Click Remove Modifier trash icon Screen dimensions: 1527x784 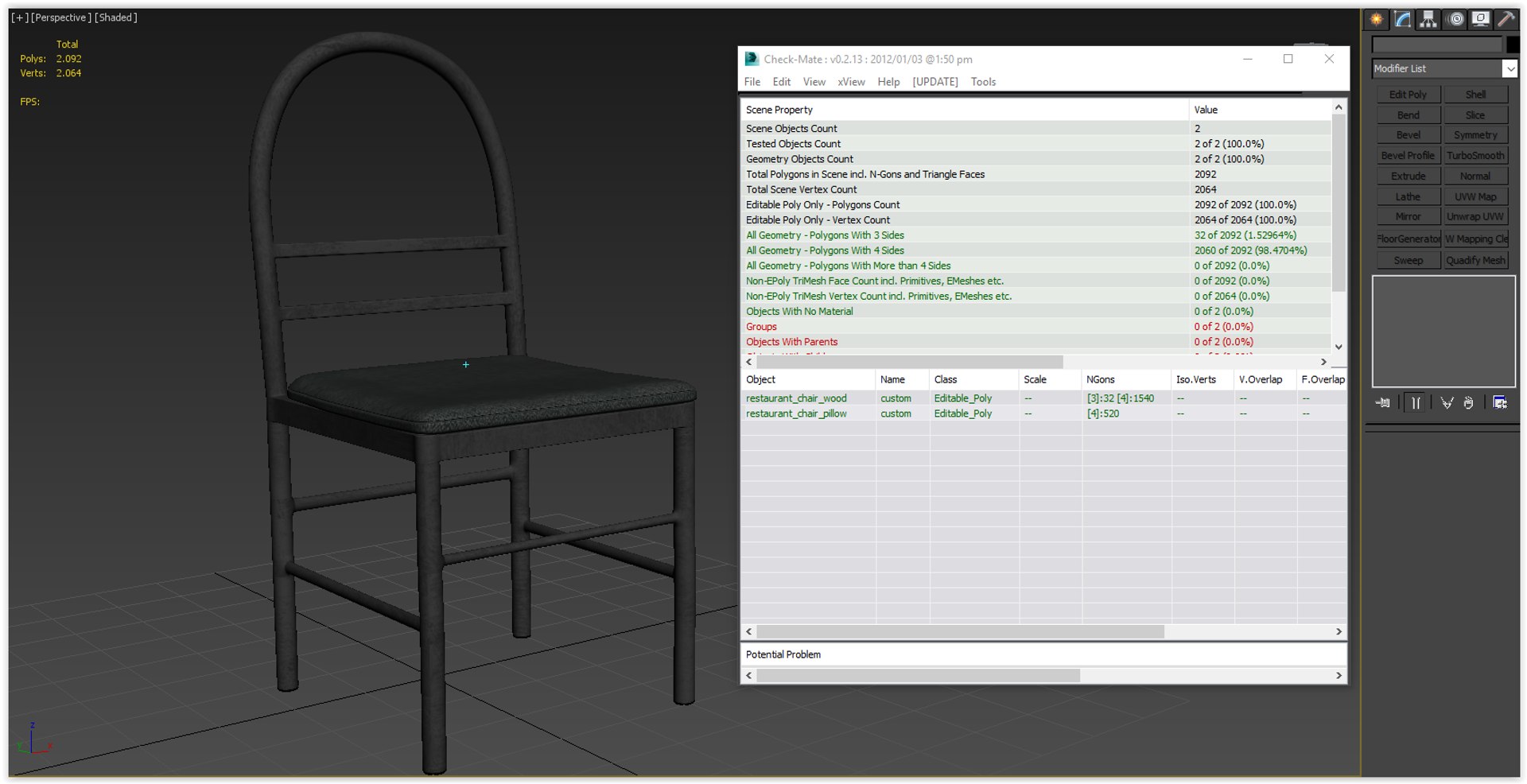[1469, 403]
